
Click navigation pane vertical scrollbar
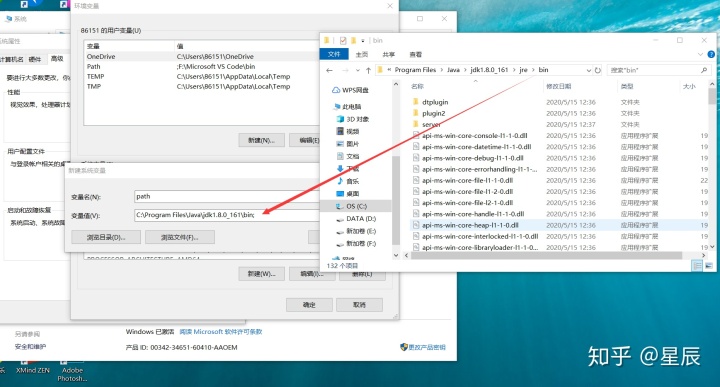pos(396,200)
